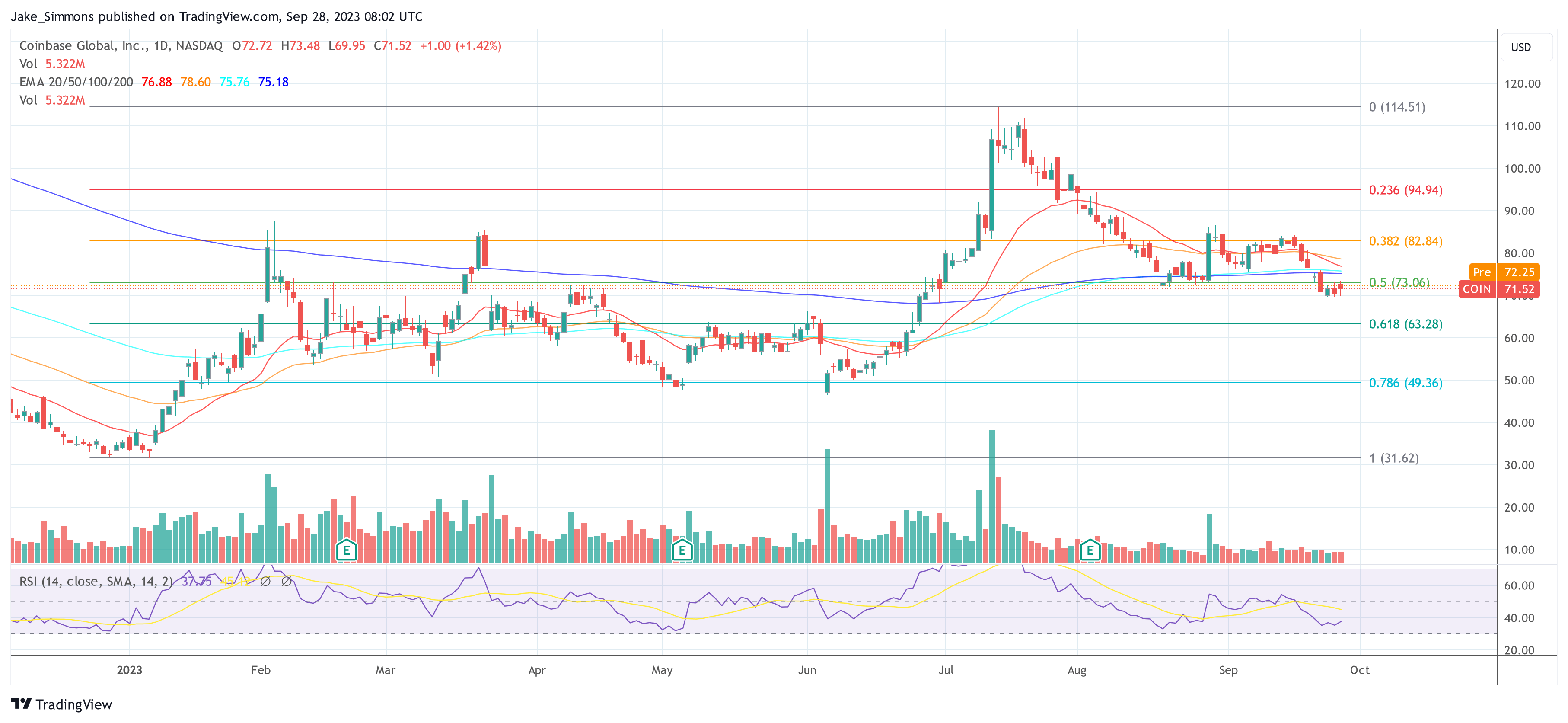Click the 1 (31.62) Fibonacci label

pyautogui.click(x=1394, y=457)
